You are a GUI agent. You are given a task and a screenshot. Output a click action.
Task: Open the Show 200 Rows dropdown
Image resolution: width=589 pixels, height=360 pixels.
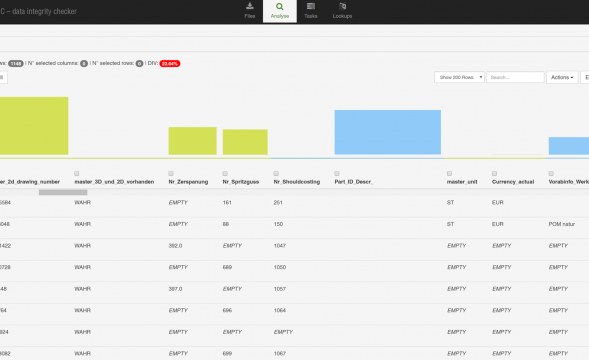click(x=459, y=77)
